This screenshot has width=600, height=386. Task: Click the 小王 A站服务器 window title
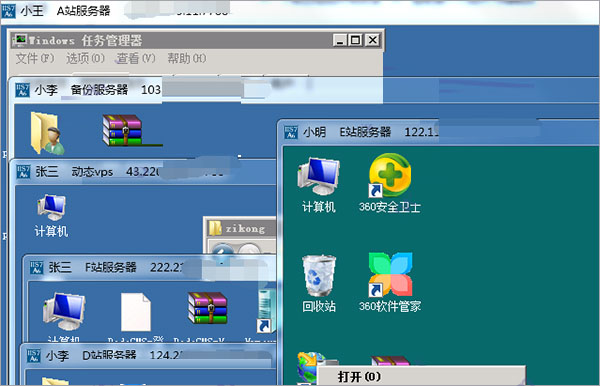pos(65,11)
